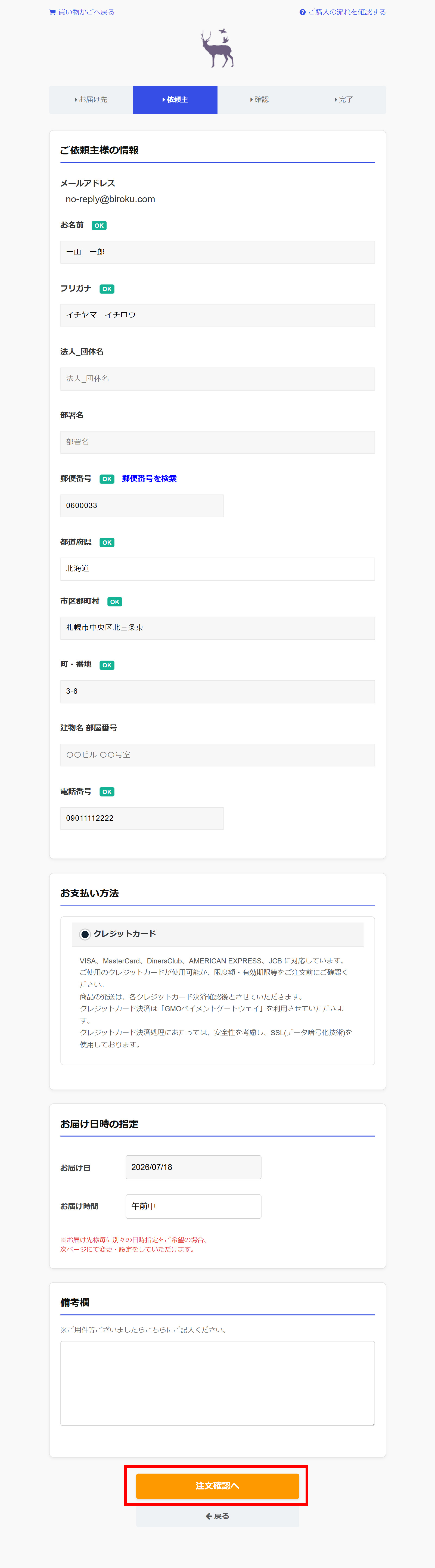Select the クレジットカード radio button
Image resolution: width=435 pixels, height=1568 pixels.
pos(85,934)
